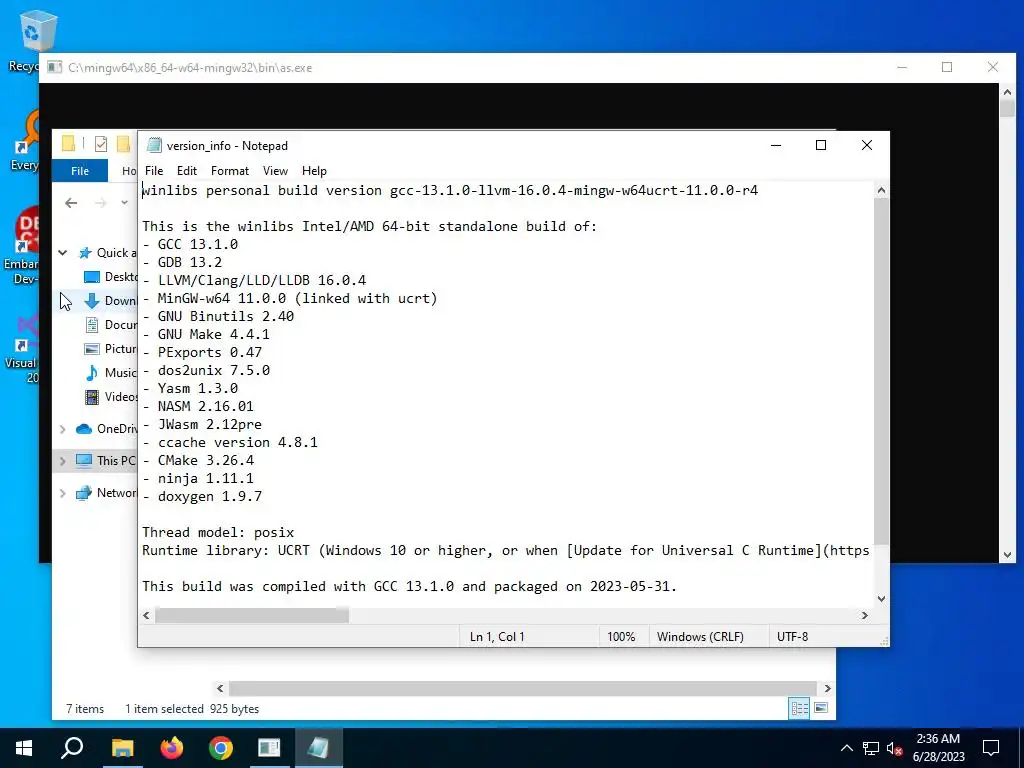Open Pictures in navigation pane
1024x768 pixels.
(111, 349)
